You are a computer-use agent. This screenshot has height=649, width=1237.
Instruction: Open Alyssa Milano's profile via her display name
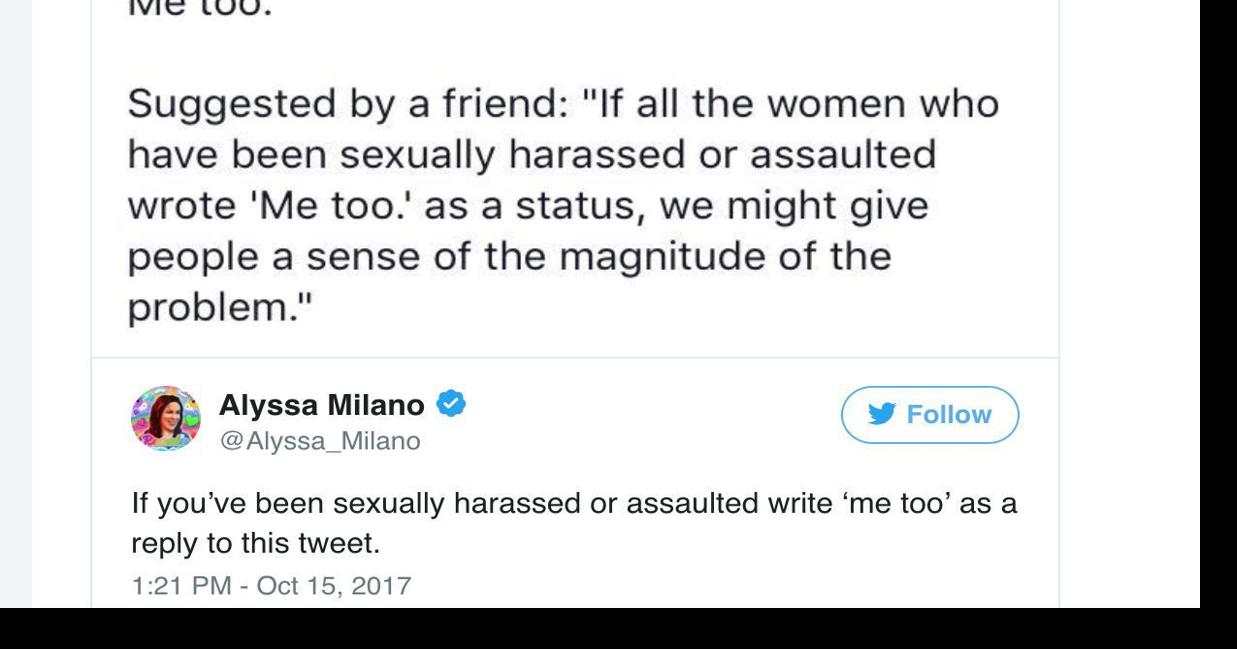tap(323, 403)
